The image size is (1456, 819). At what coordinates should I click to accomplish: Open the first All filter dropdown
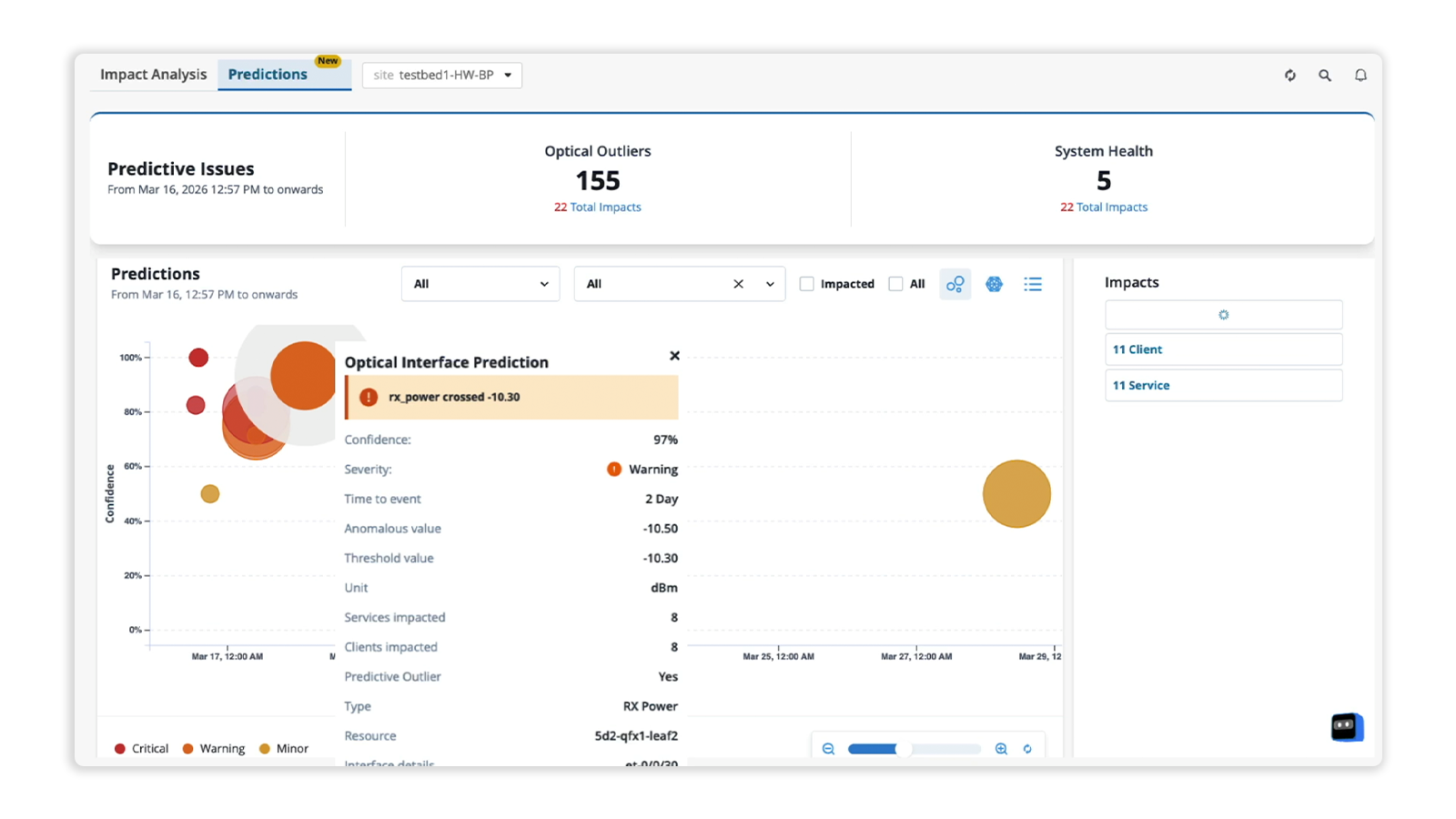(480, 284)
